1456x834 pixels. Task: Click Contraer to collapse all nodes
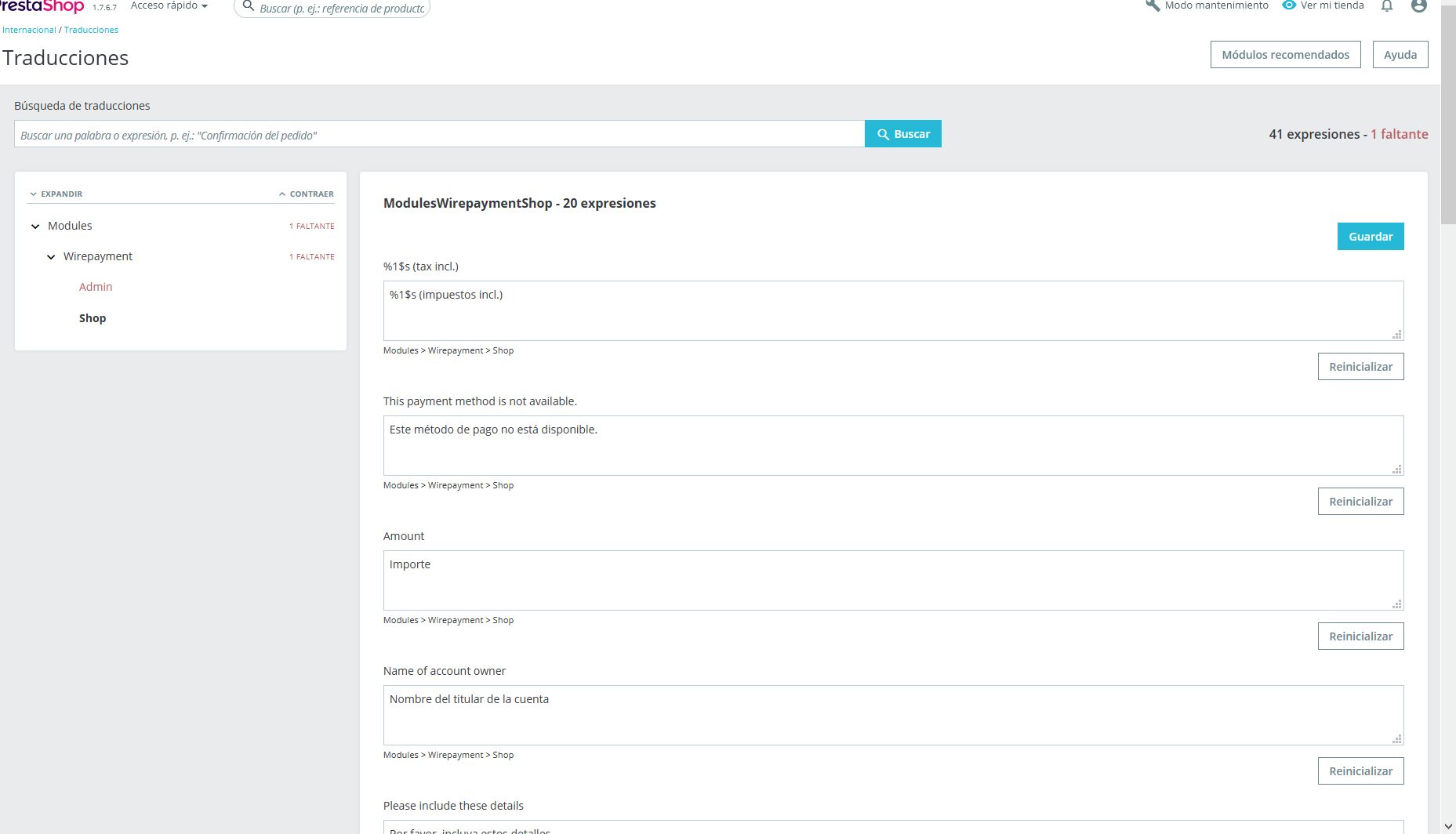coord(306,194)
